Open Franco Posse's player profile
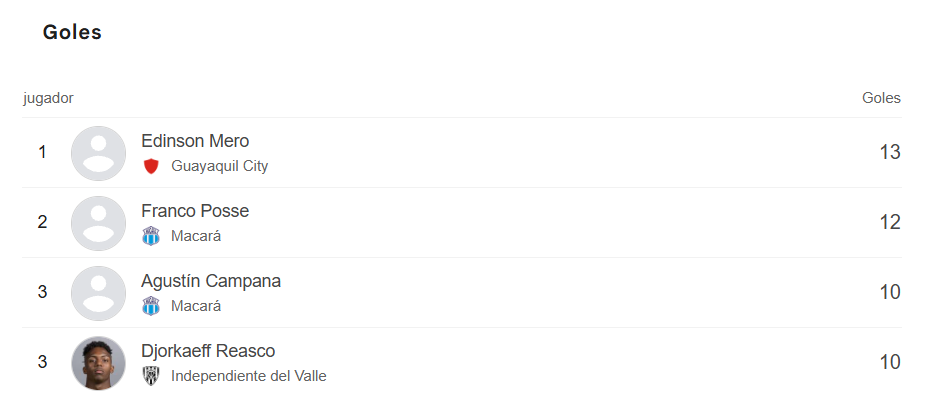This screenshot has width=925, height=396. click(x=195, y=211)
